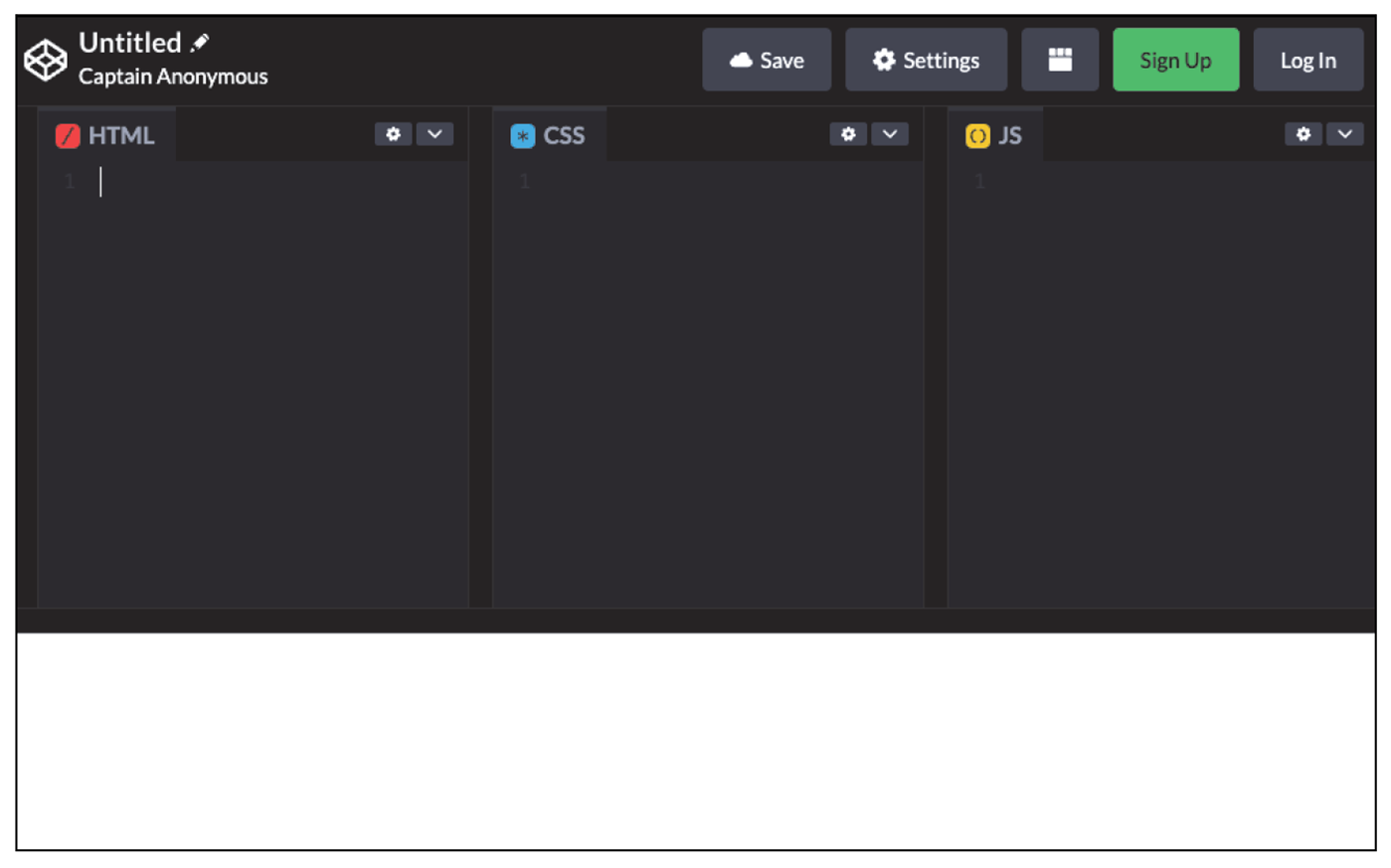This screenshot has width=1391, height=868.
Task: Expand the JS panel dropdown chevron
Action: 1345,133
